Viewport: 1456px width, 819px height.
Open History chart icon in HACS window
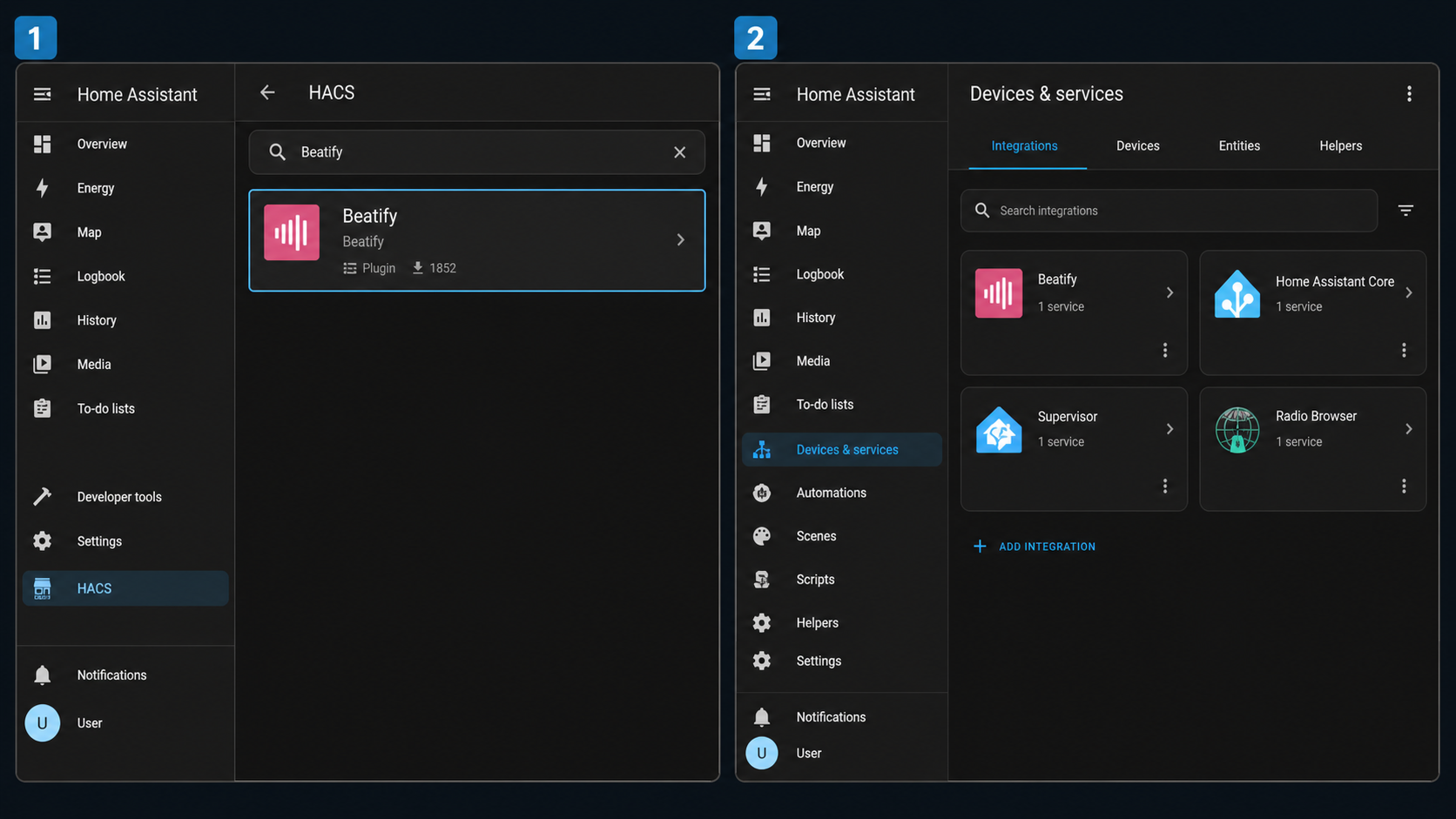point(42,320)
